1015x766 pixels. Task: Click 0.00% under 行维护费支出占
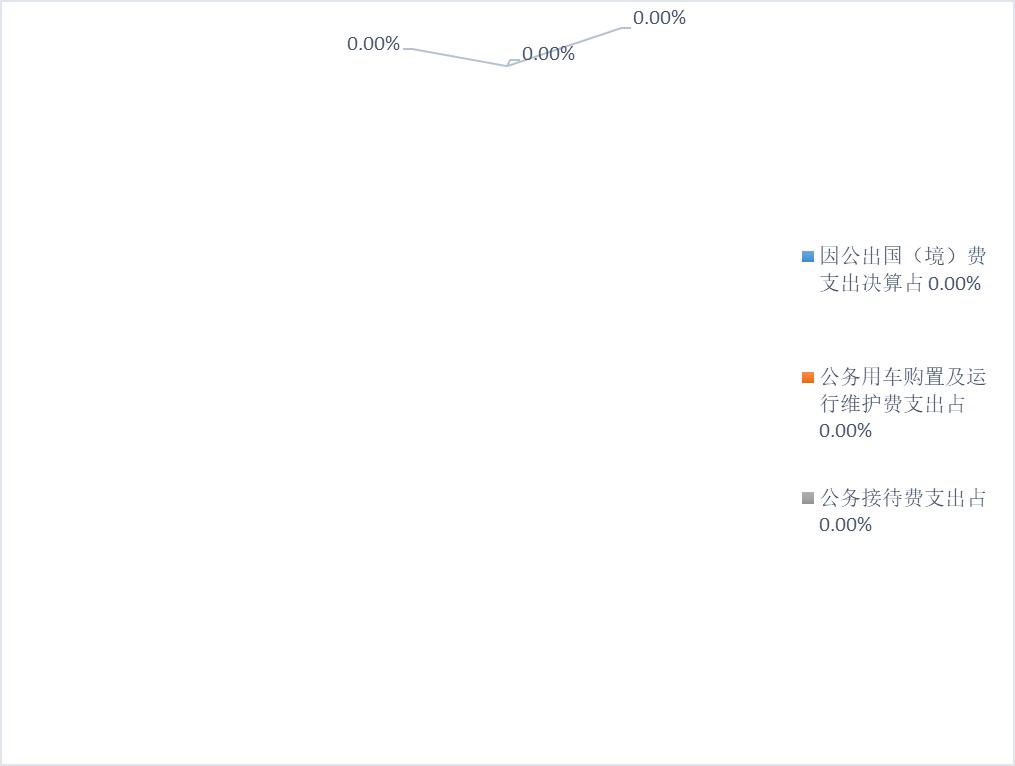pyautogui.click(x=845, y=431)
